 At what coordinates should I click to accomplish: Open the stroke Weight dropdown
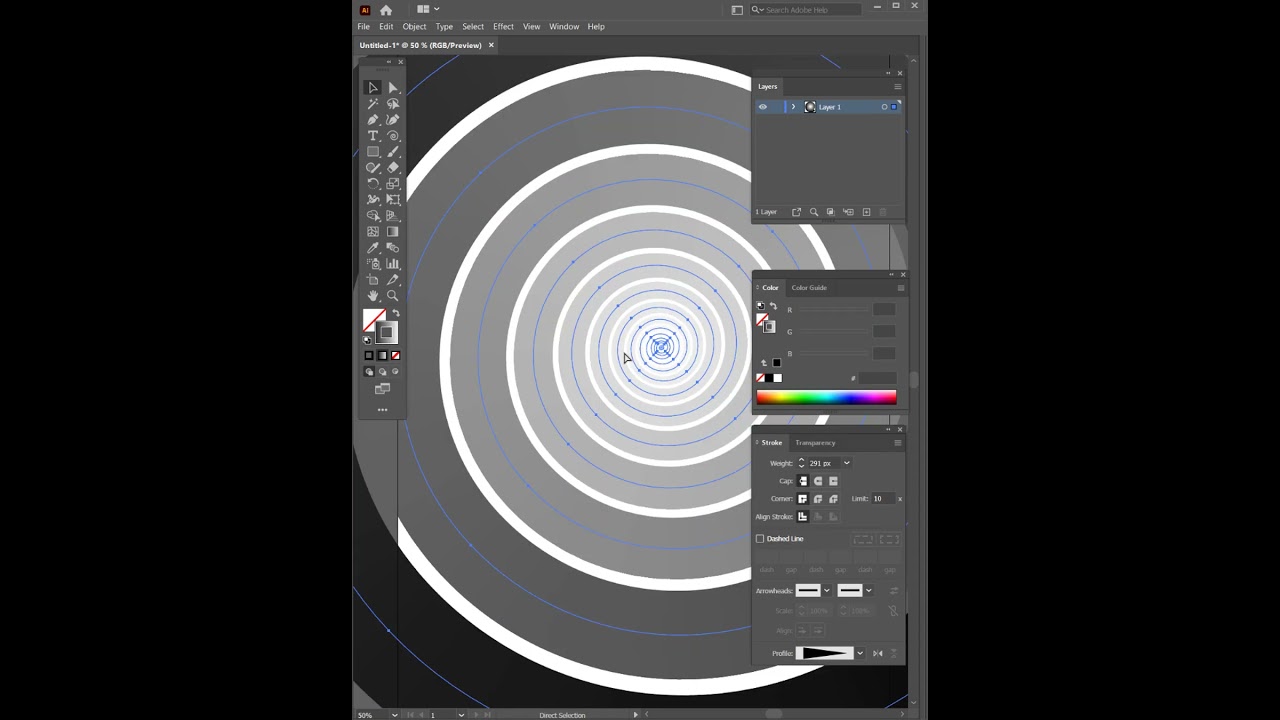click(847, 463)
